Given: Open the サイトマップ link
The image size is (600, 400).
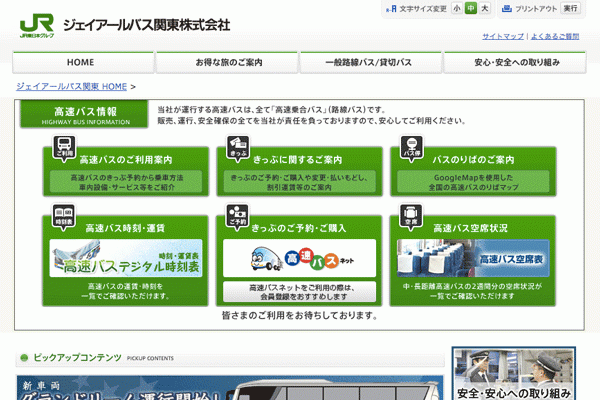Looking at the screenshot, I should pos(503,36).
